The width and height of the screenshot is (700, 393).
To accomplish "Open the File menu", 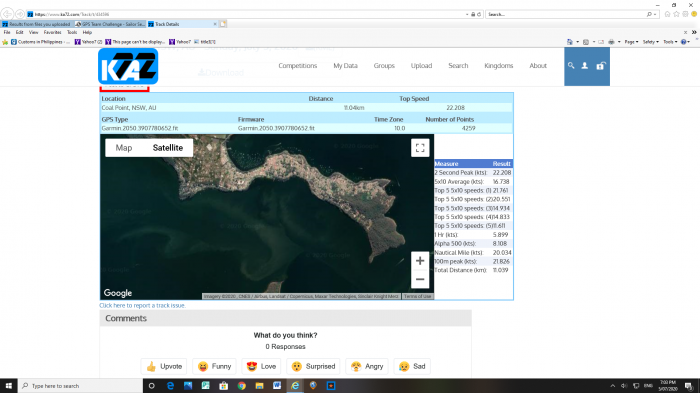I will click(x=7, y=32).
